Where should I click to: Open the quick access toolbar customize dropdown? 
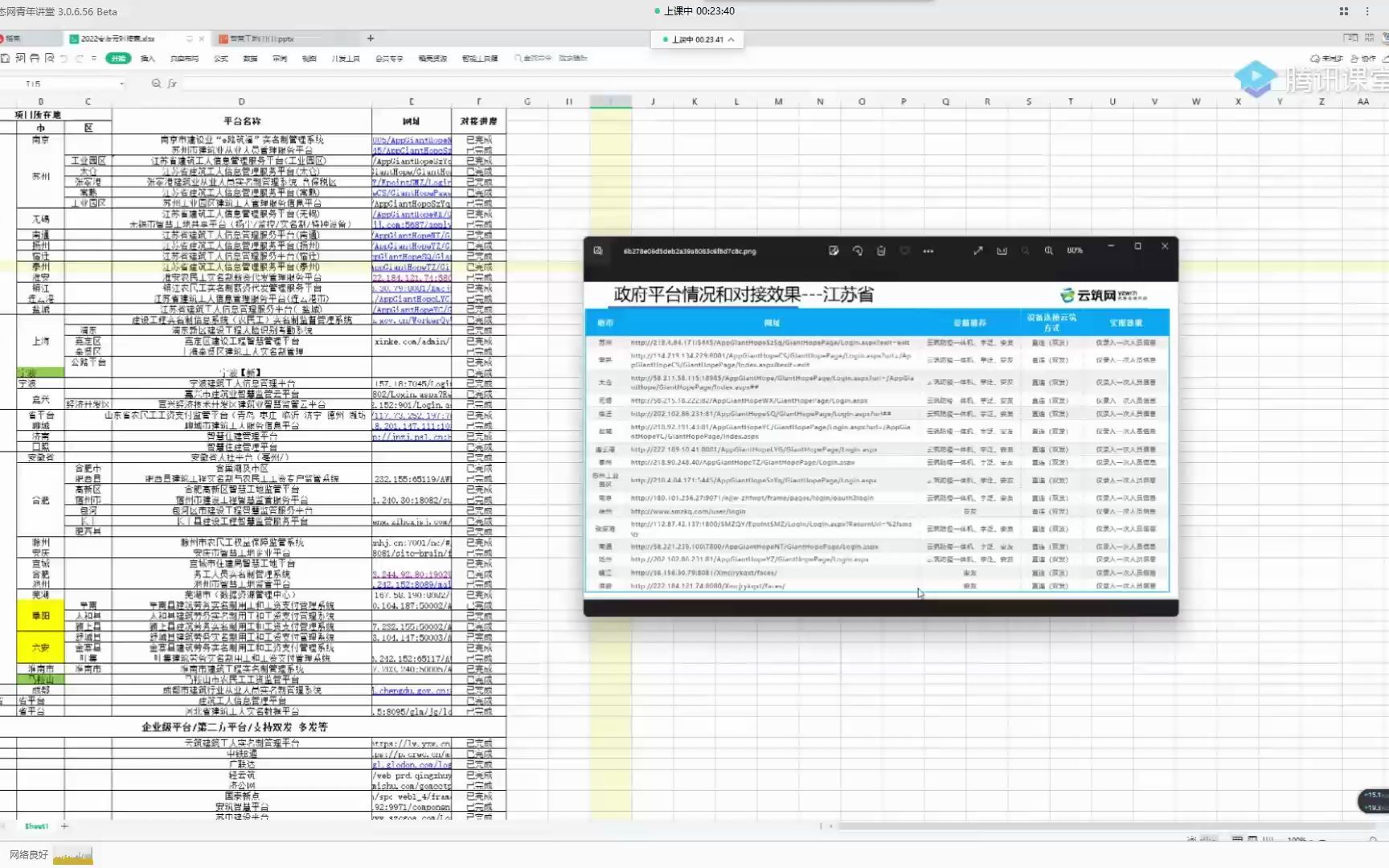click(94, 58)
